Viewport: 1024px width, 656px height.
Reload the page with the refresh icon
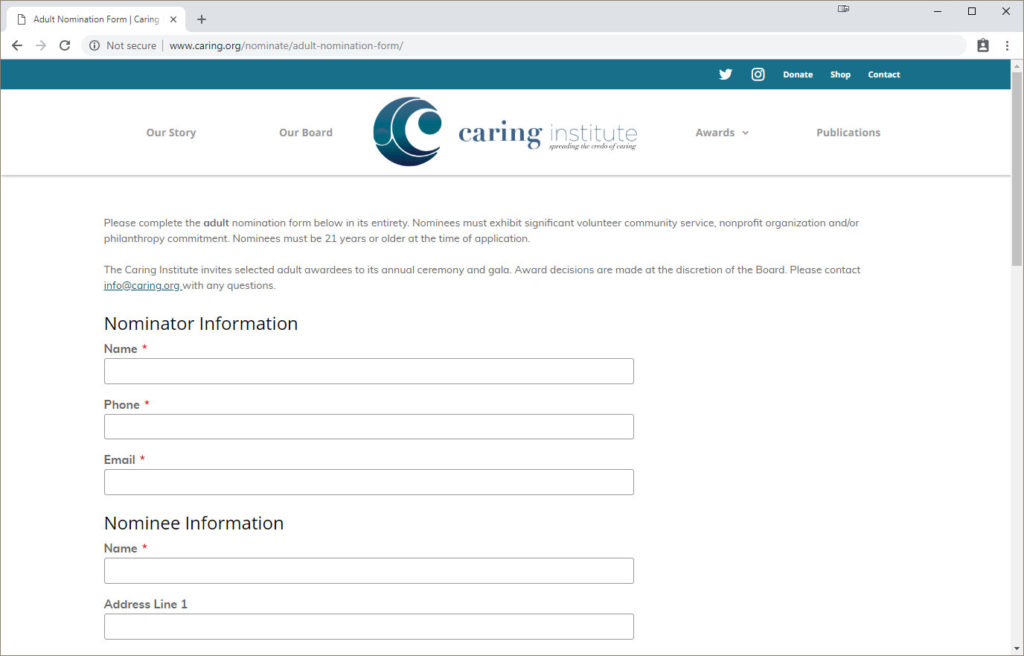[65, 45]
